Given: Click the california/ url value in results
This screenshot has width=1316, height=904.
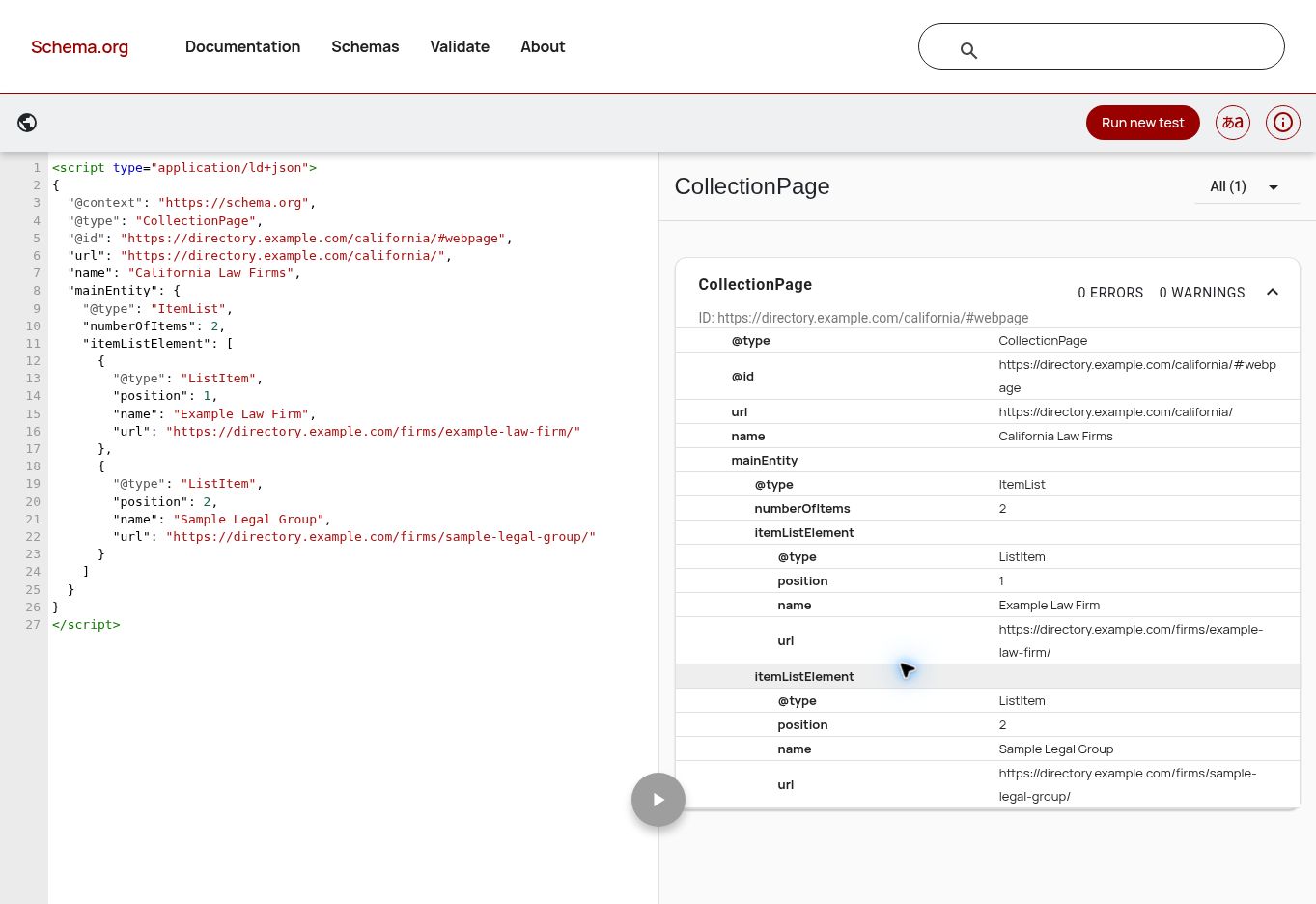Looking at the screenshot, I should [1115, 411].
